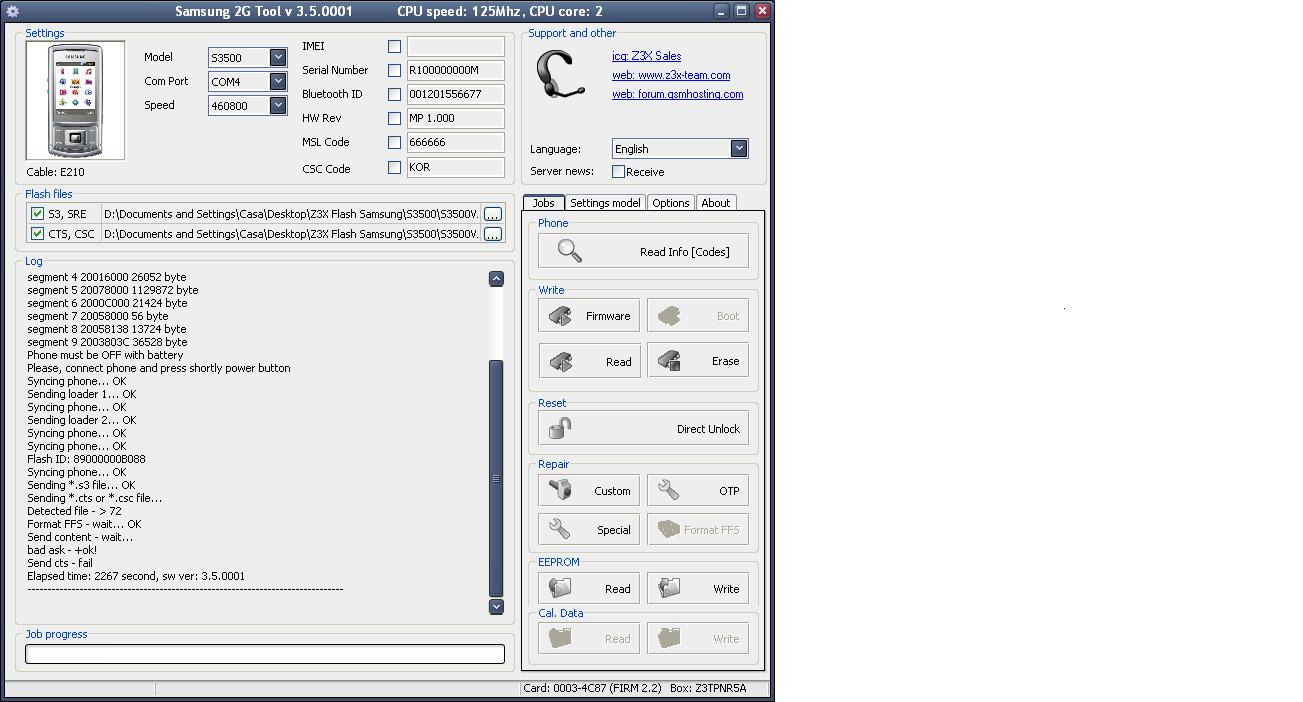Click the MSL Code field 666666
The height and width of the screenshot is (702, 1303).
click(455, 142)
